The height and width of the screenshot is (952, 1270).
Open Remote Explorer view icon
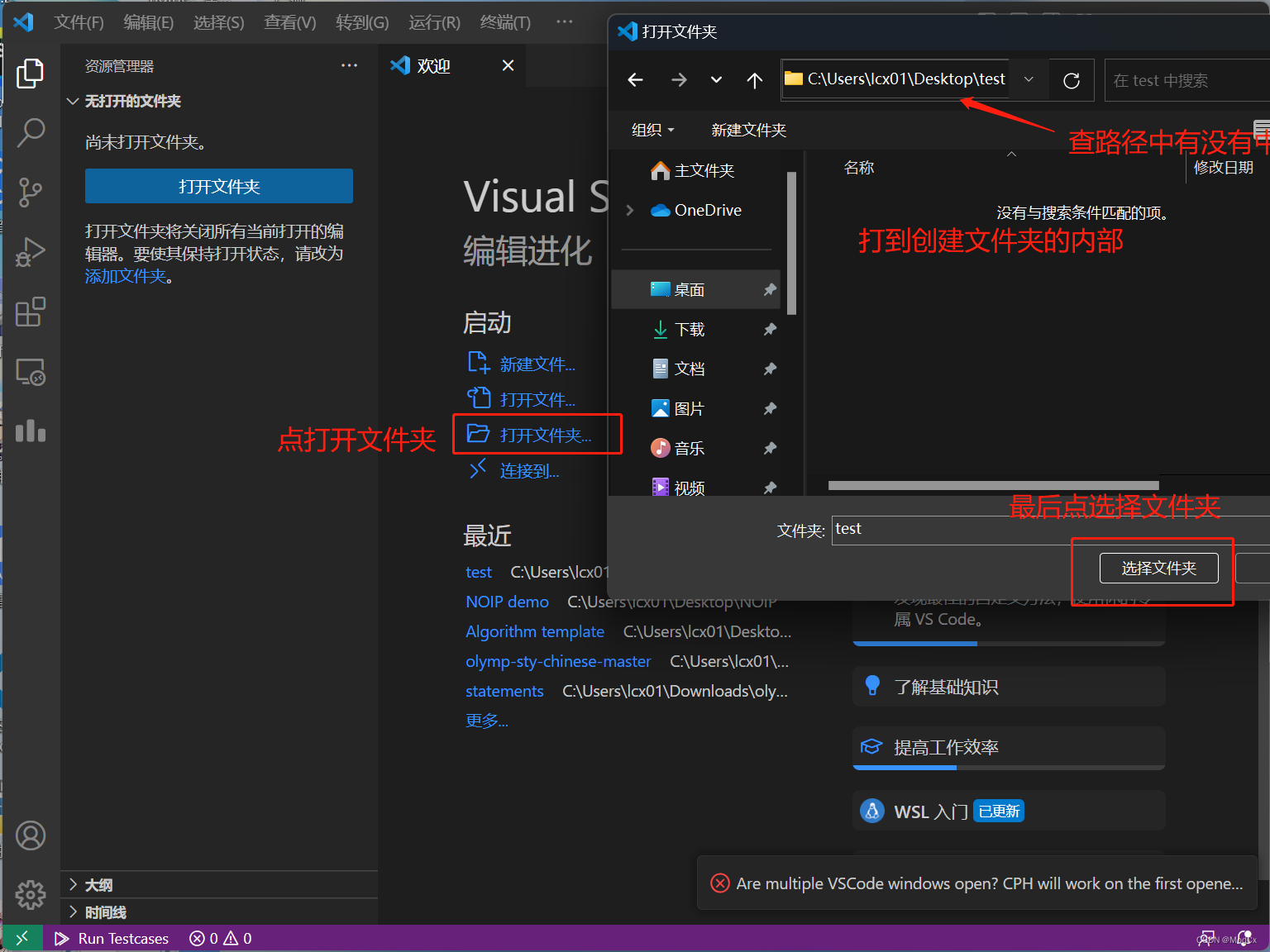[31, 372]
